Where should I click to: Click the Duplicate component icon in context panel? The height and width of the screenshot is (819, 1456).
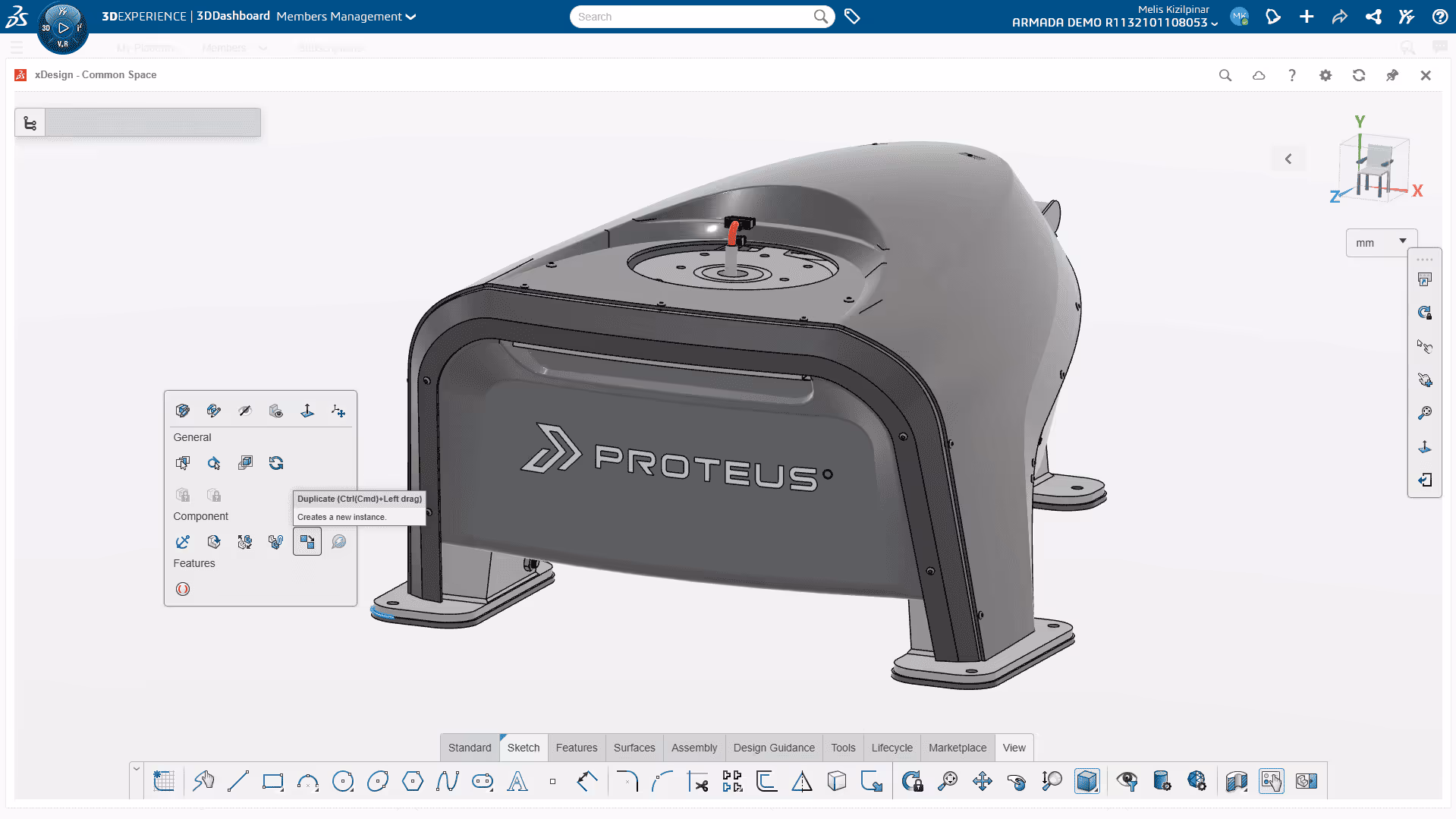click(307, 542)
